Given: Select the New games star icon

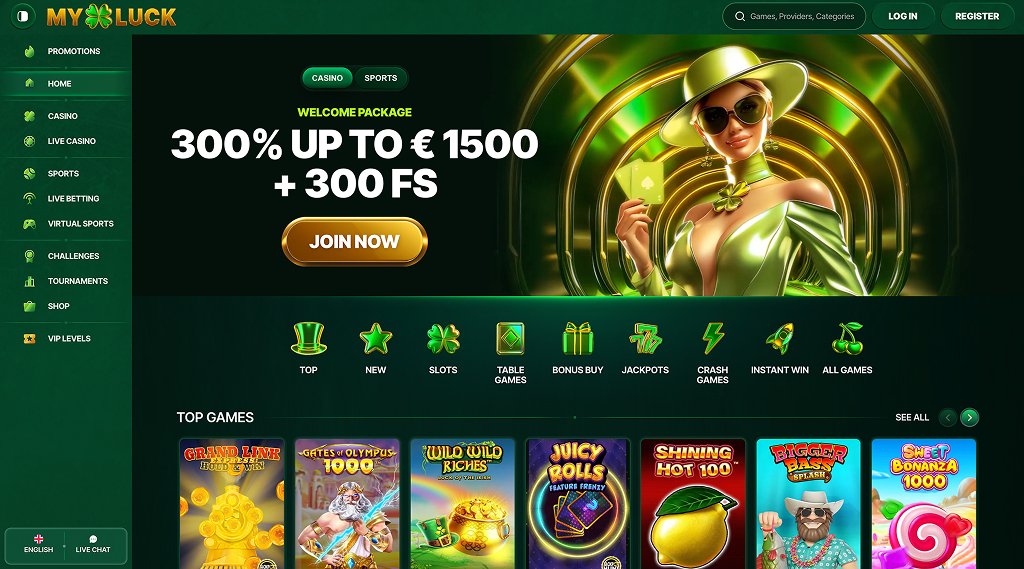Looking at the screenshot, I should tap(376, 338).
